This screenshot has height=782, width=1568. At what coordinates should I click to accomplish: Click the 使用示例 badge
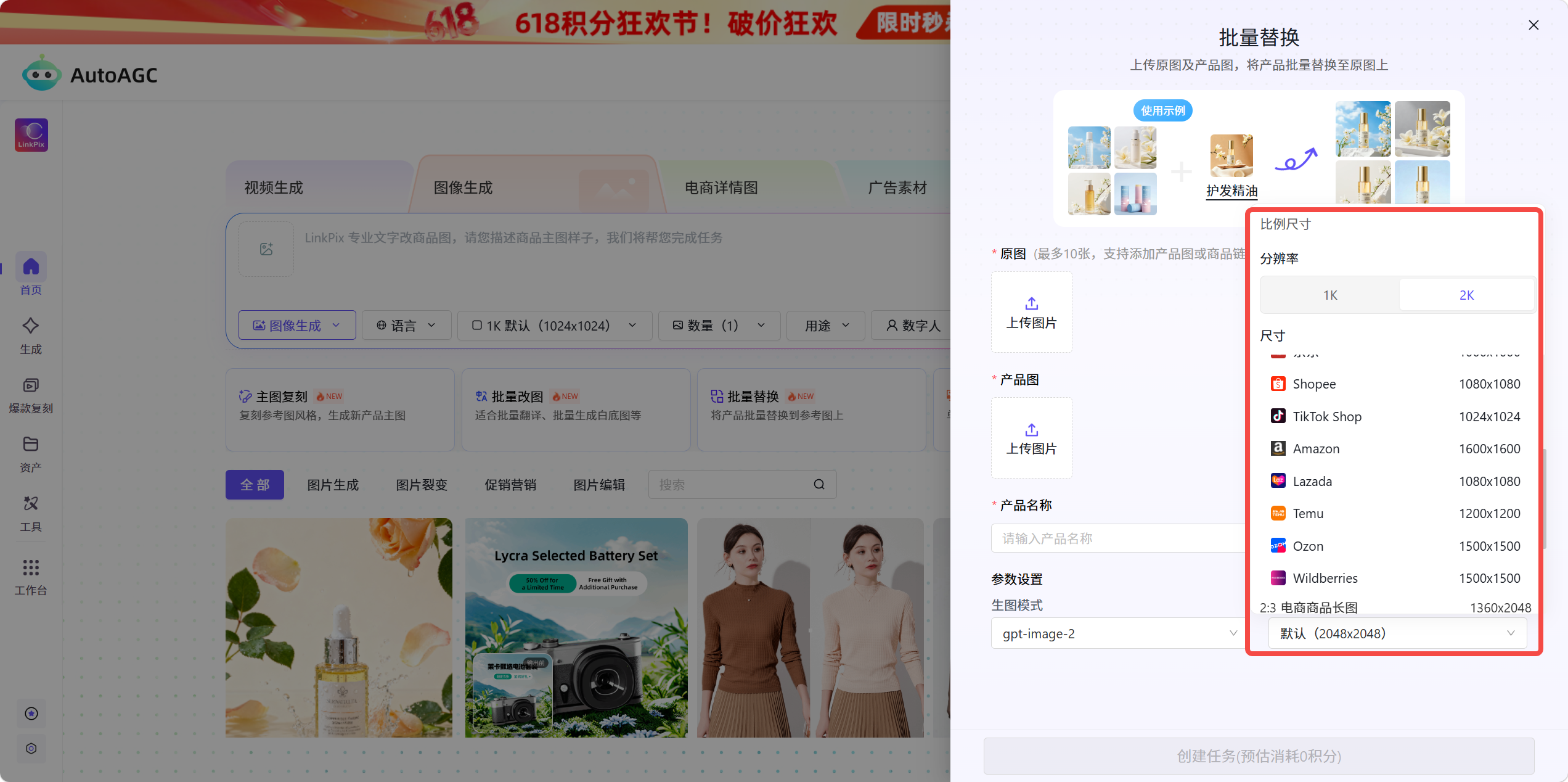coord(1162,110)
